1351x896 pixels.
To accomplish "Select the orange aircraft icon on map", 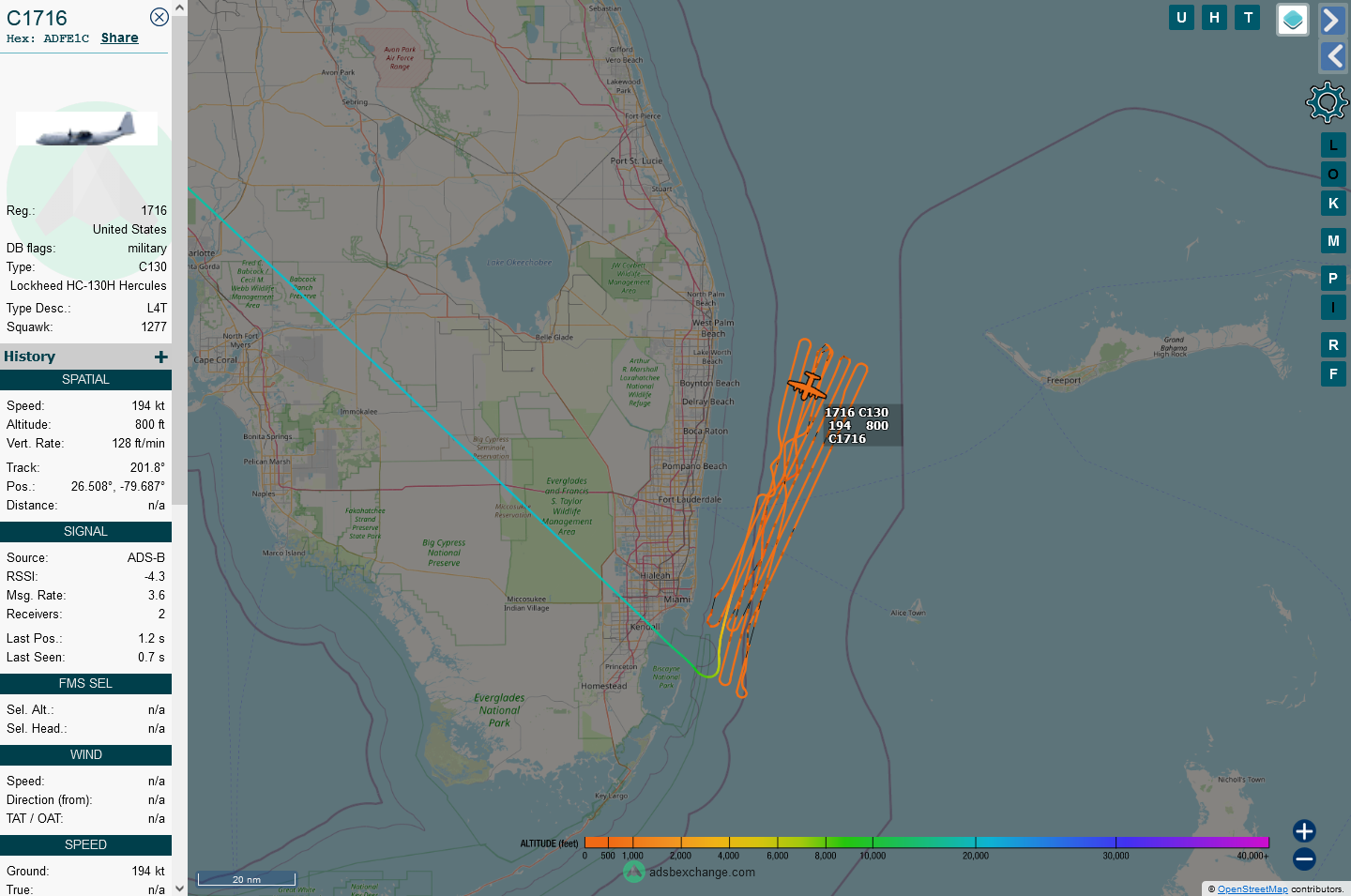I will coord(806,386).
